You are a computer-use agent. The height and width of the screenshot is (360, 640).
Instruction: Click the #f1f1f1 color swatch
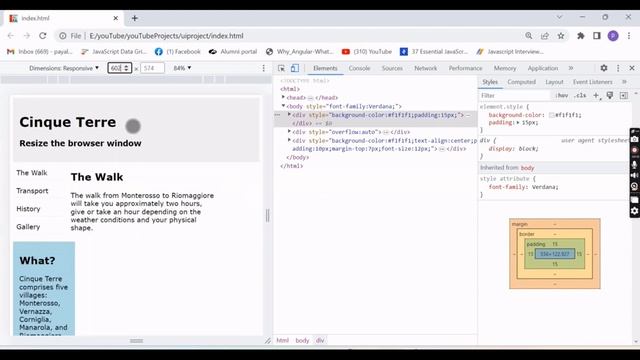coord(551,115)
